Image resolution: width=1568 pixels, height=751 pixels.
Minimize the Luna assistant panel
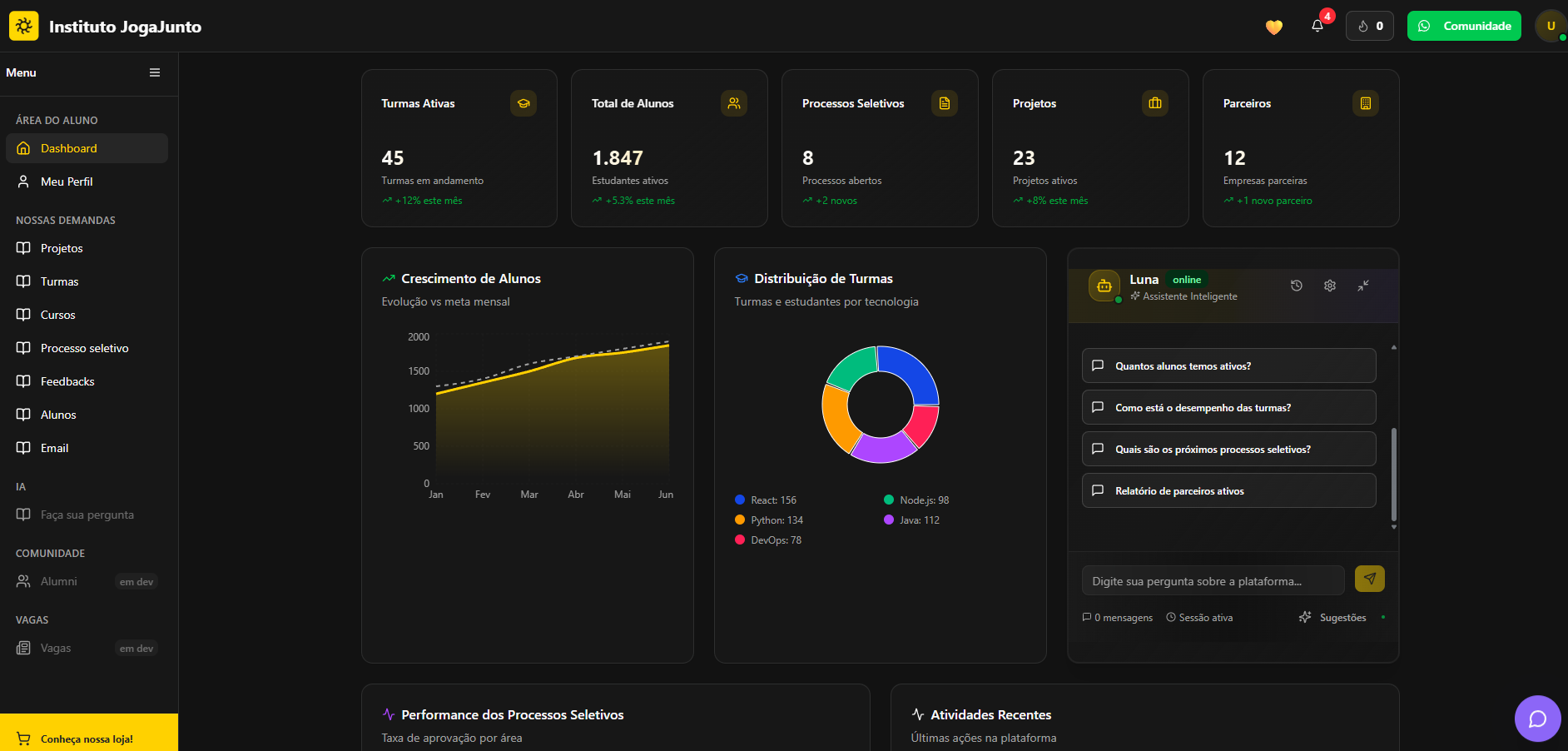click(x=1363, y=286)
